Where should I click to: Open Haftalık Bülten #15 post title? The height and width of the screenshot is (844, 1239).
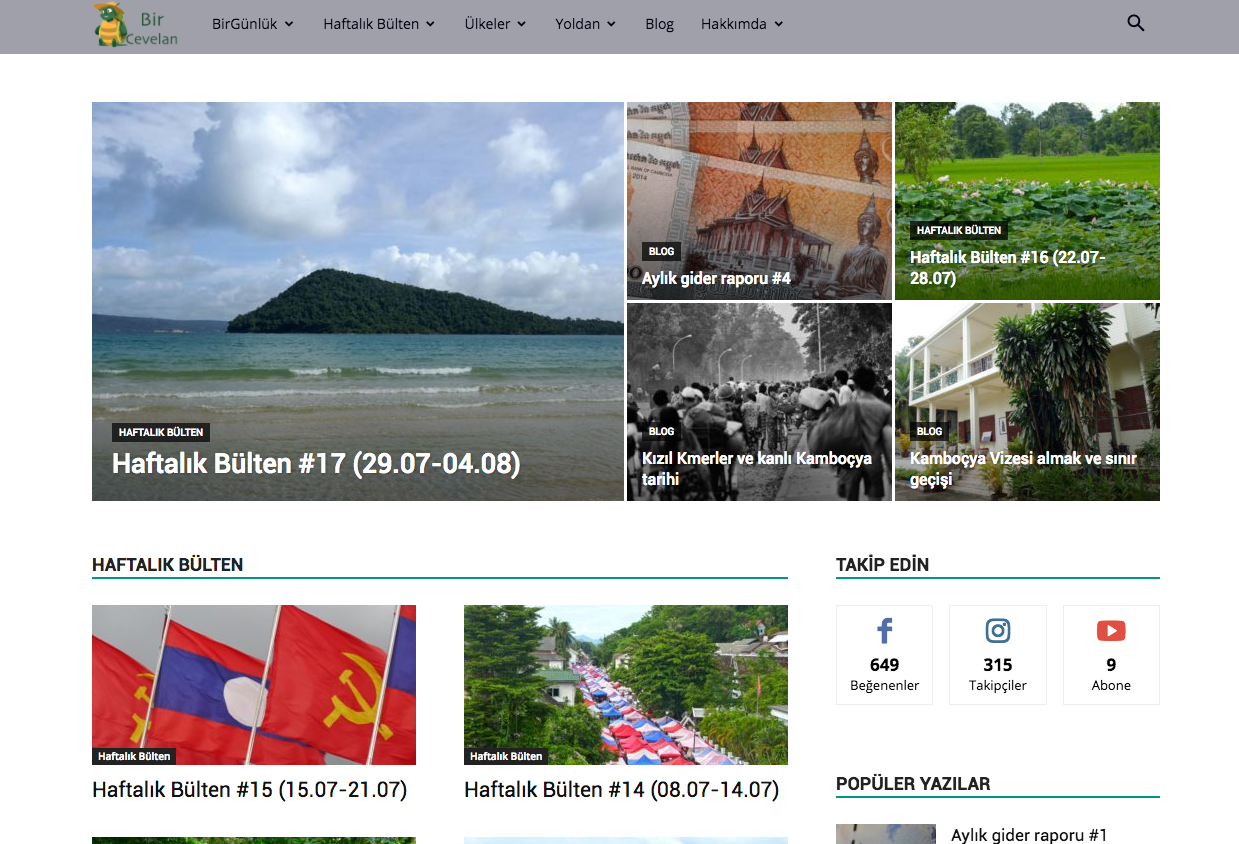(250, 790)
